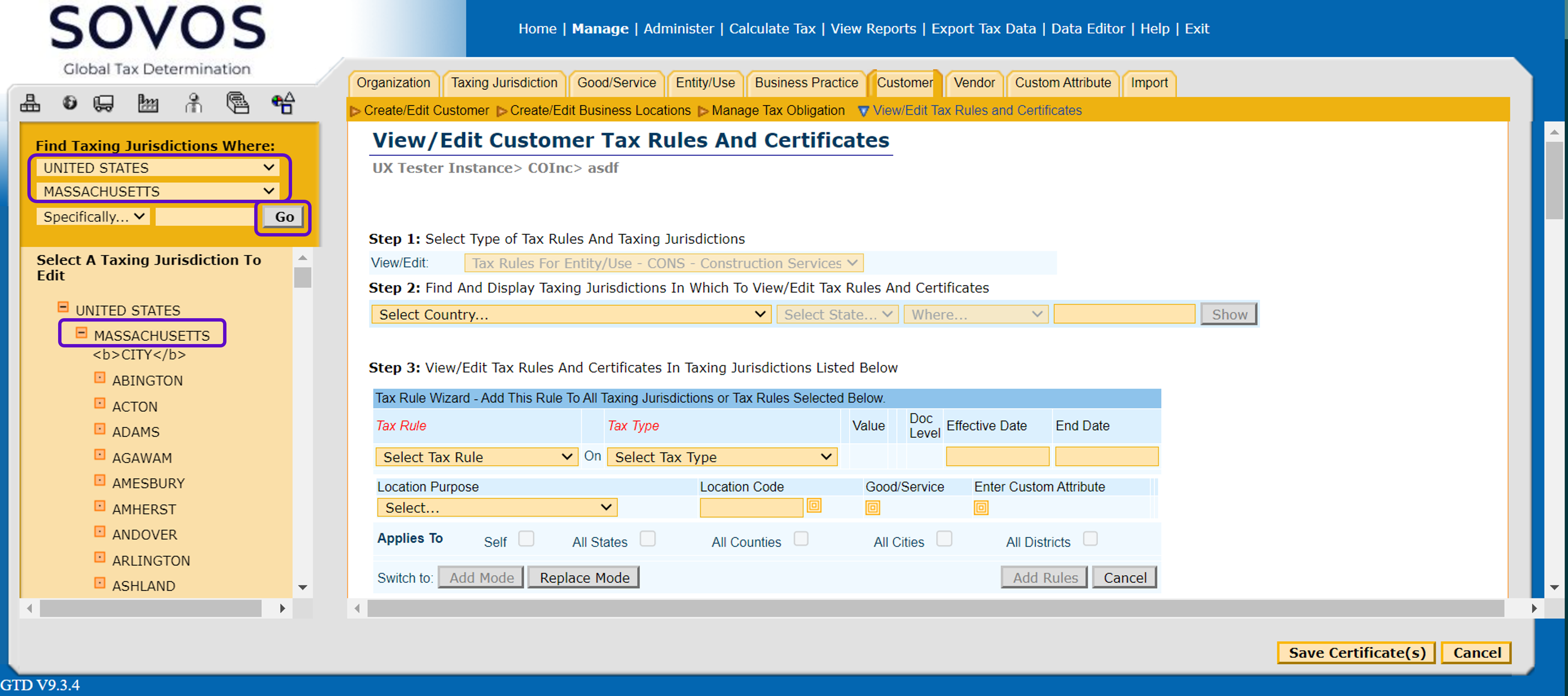This screenshot has height=696, width=1568.
Task: Click the person icon in the left toolbar
Action: [x=193, y=103]
